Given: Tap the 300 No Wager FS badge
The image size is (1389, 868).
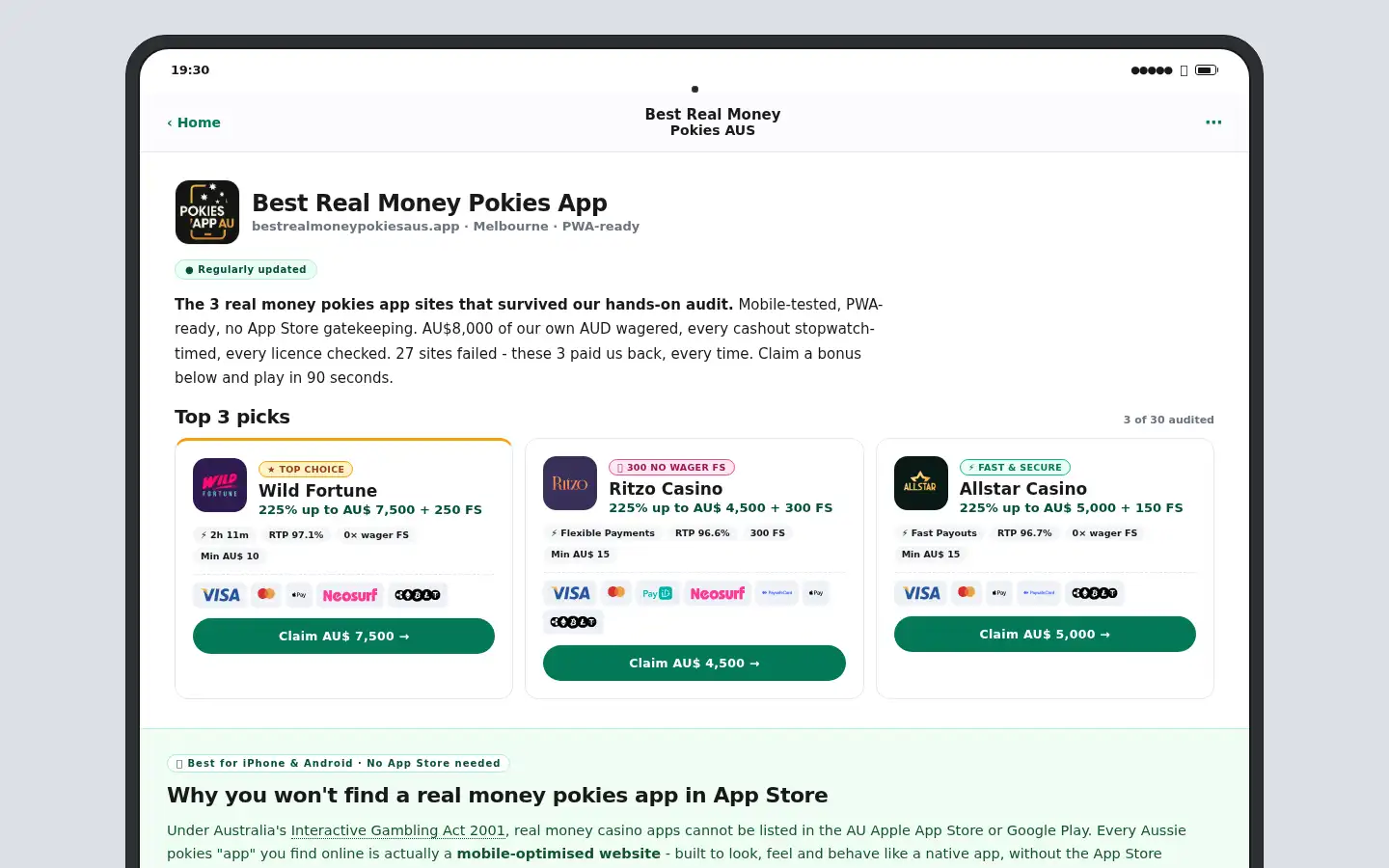Looking at the screenshot, I should 671,468.
